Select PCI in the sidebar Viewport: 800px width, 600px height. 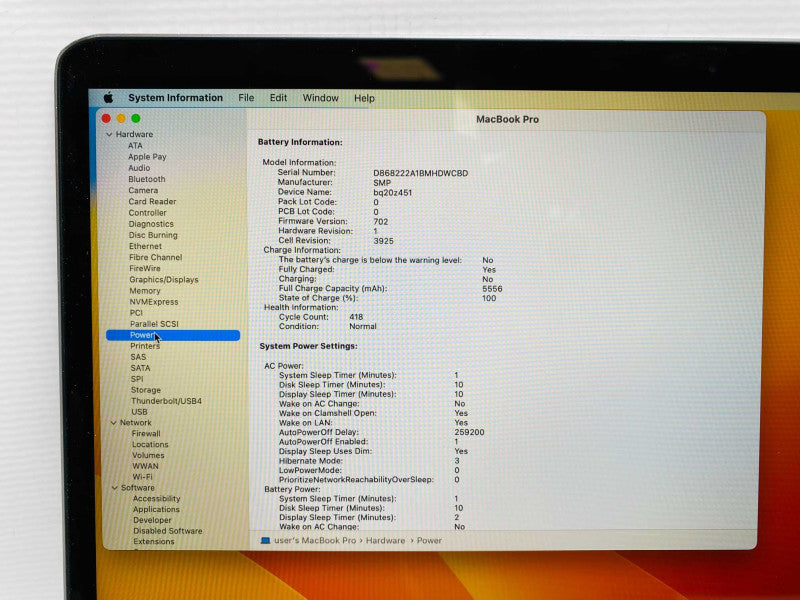click(x=136, y=313)
